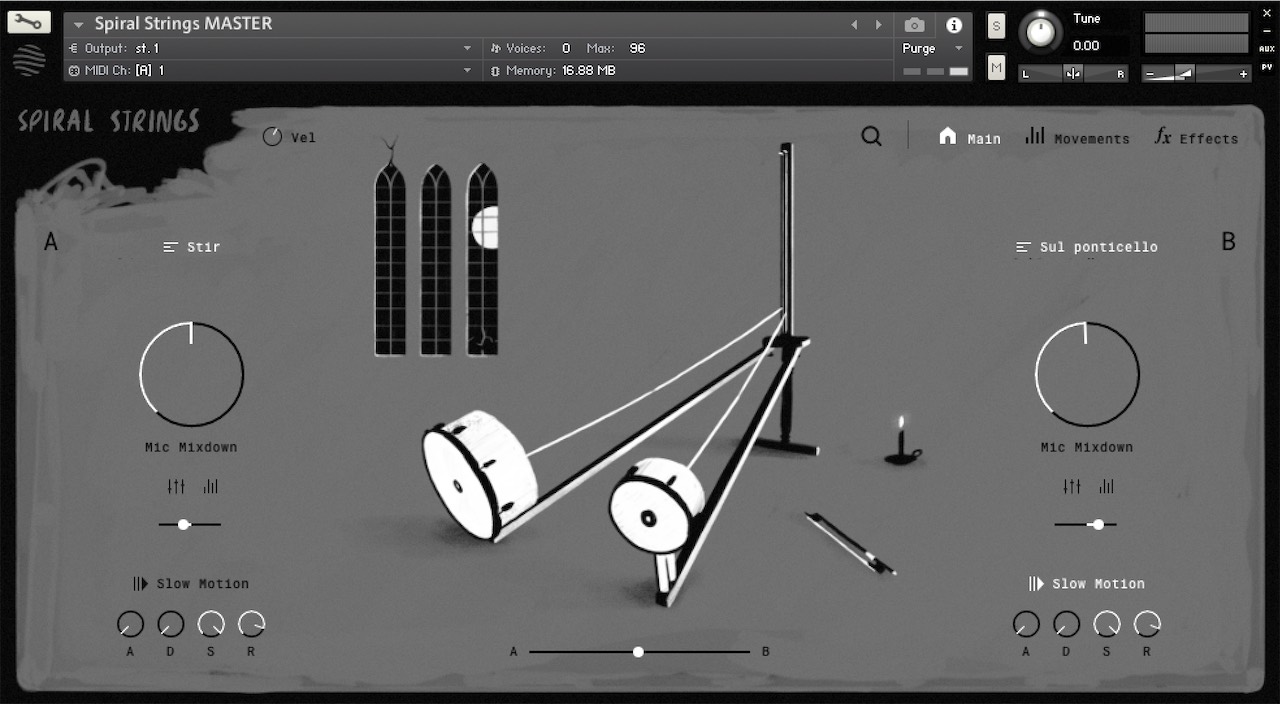Viewport: 1280px width, 704px height.
Task: Select the meter bars icon under Mic Mixdown B
Action: coord(1106,486)
